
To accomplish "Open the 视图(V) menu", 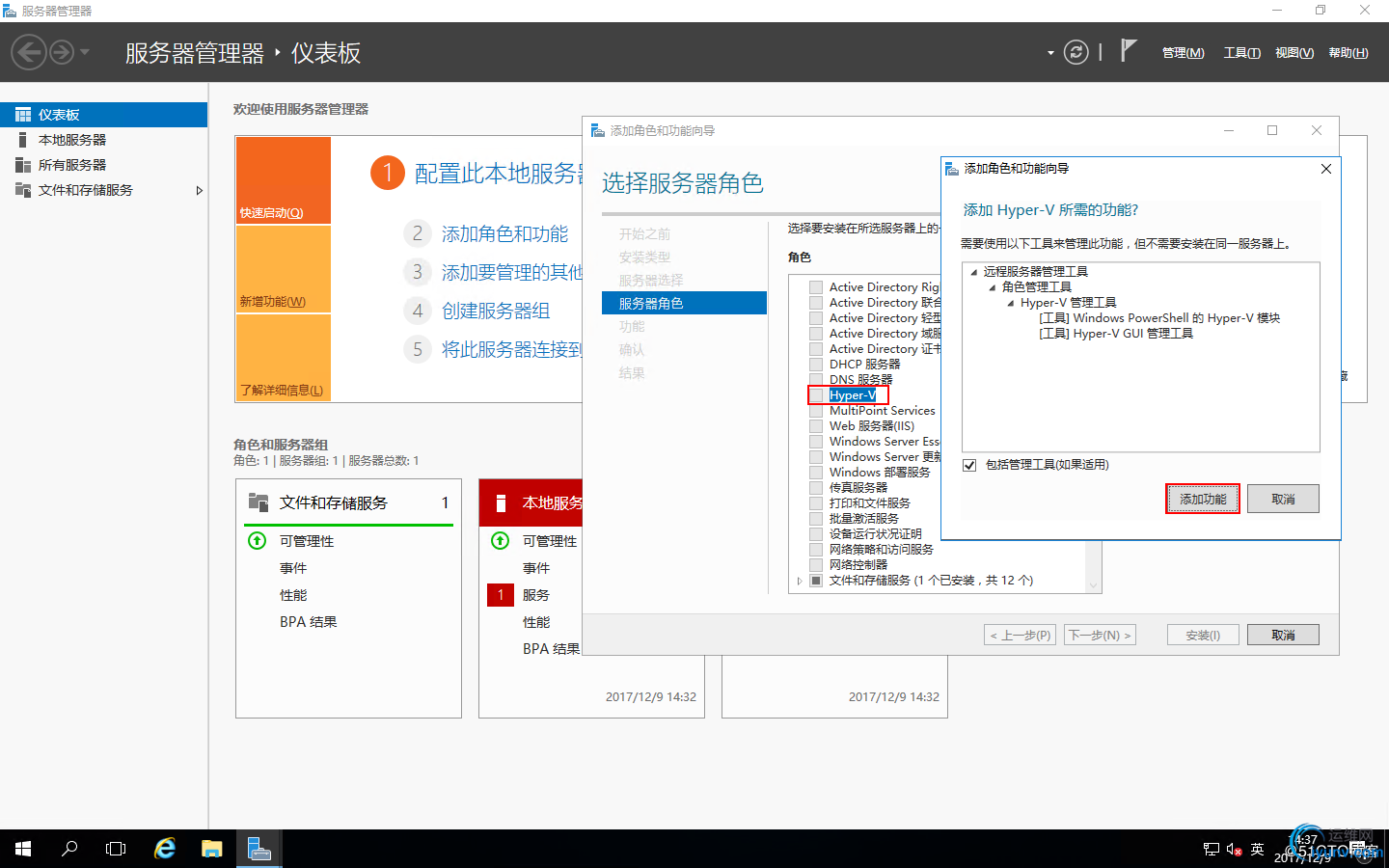I will click(x=1294, y=53).
